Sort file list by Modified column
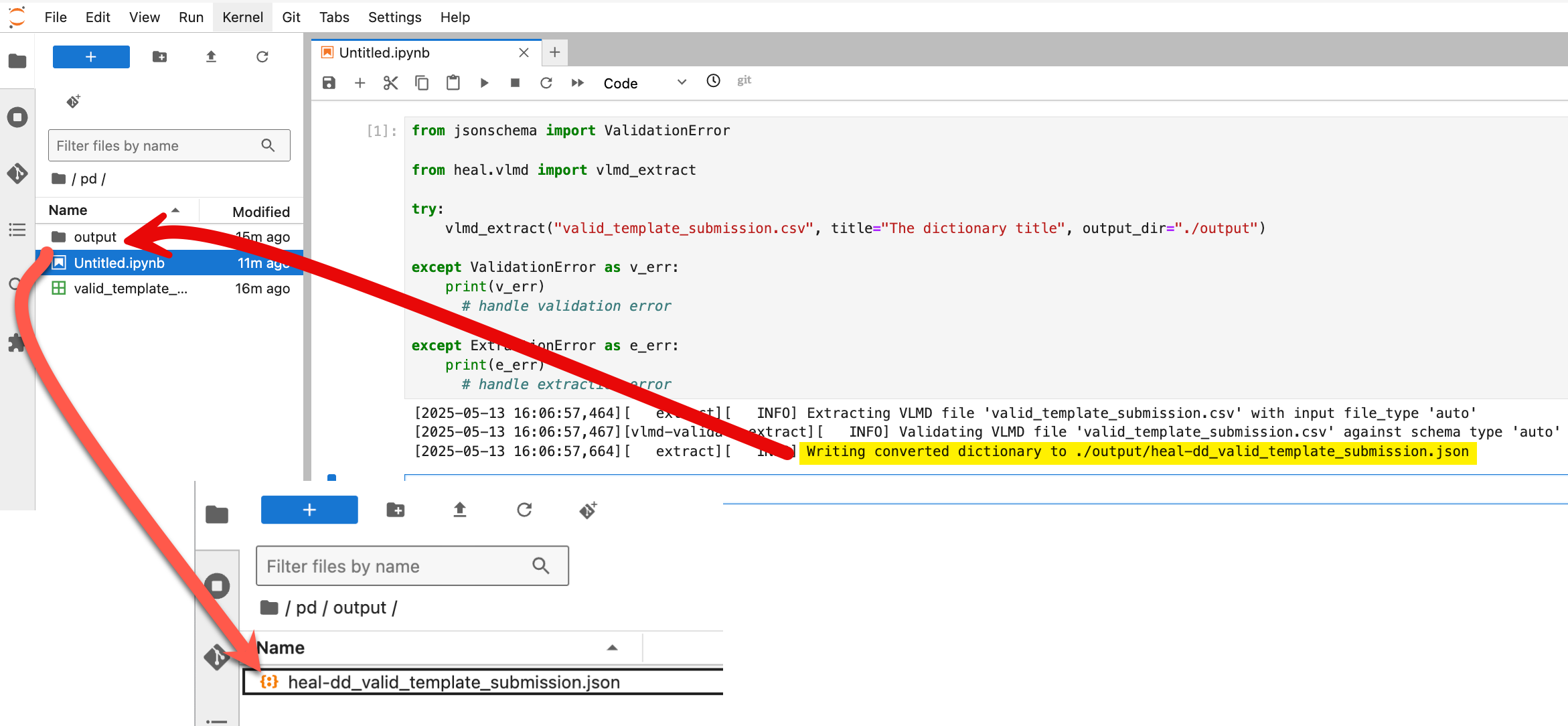The image size is (1568, 726). [x=252, y=212]
